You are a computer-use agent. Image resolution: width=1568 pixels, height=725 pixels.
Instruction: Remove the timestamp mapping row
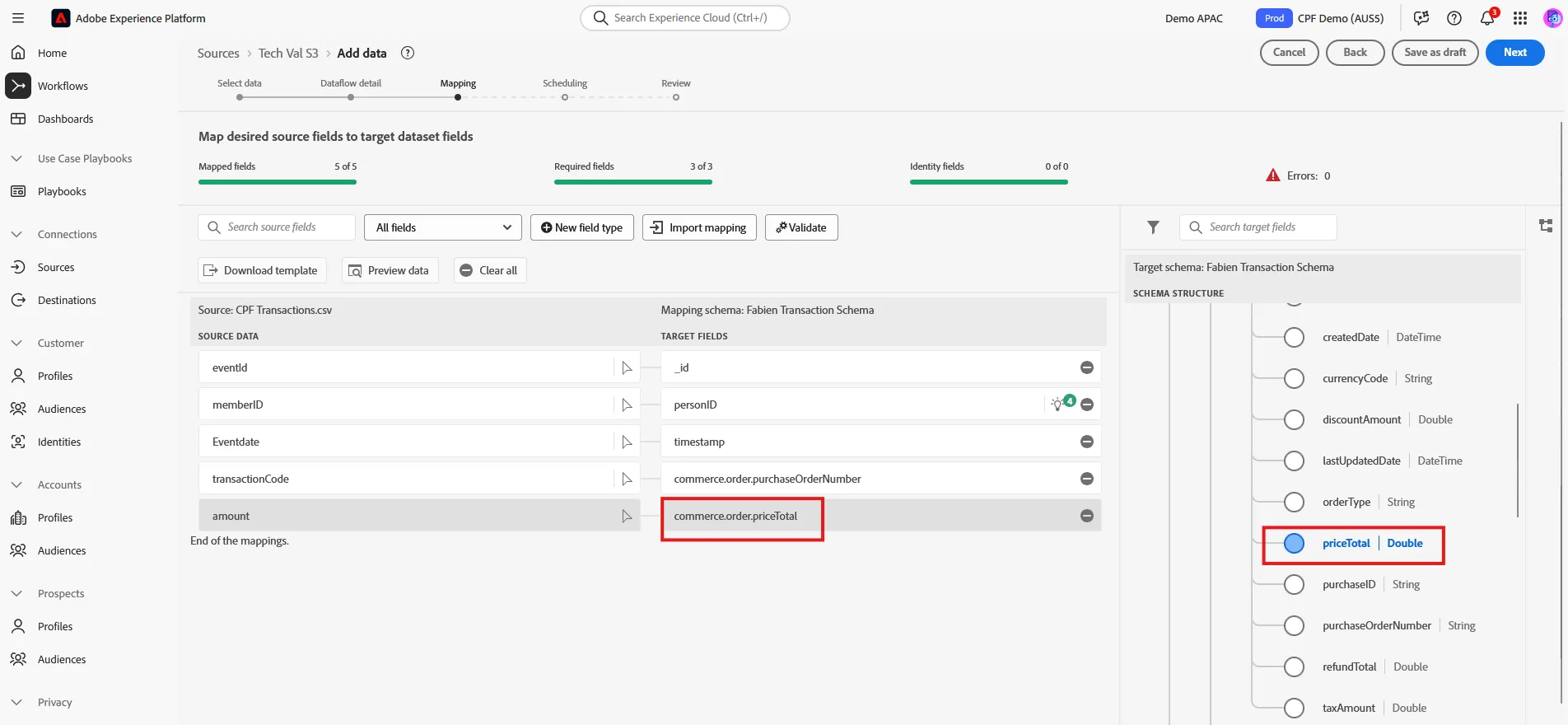1087,442
